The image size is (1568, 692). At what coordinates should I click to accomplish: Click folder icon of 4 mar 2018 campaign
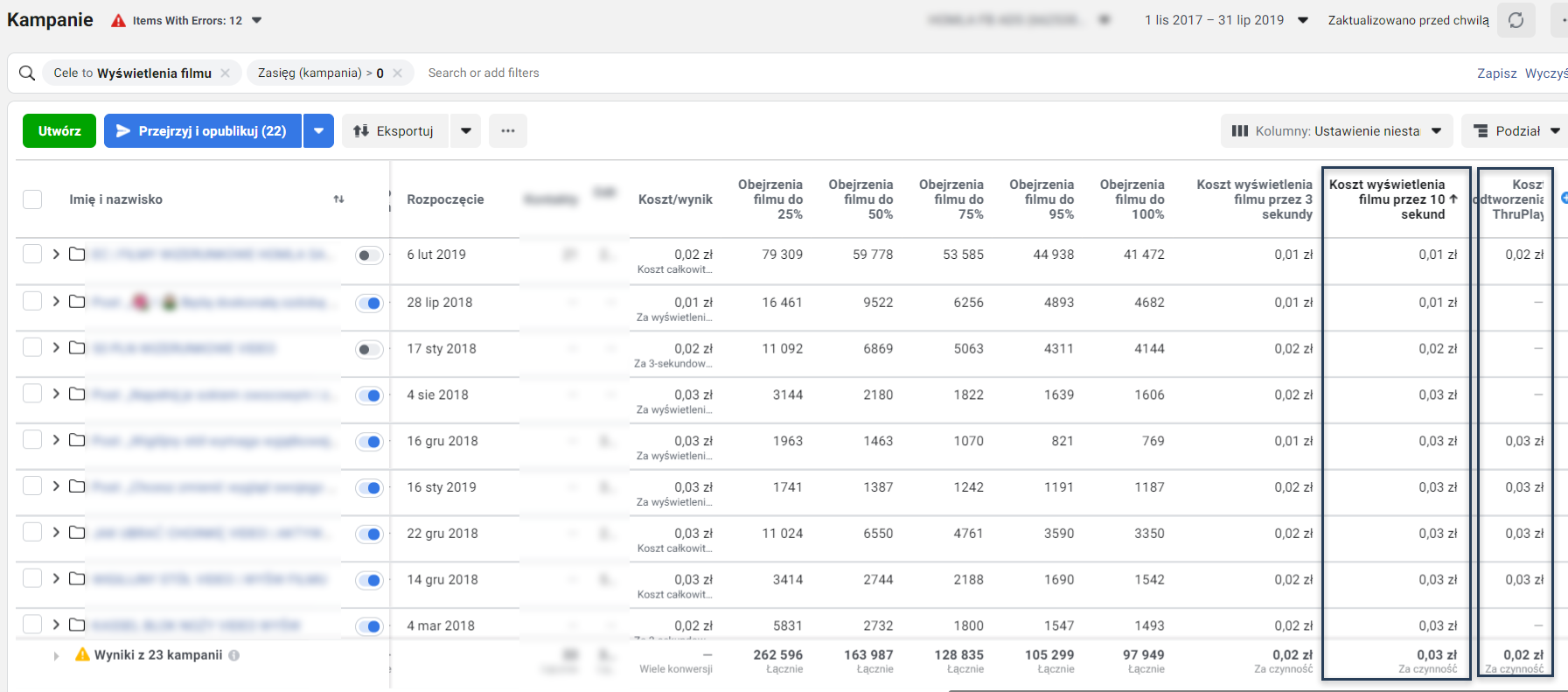pyautogui.click(x=77, y=625)
